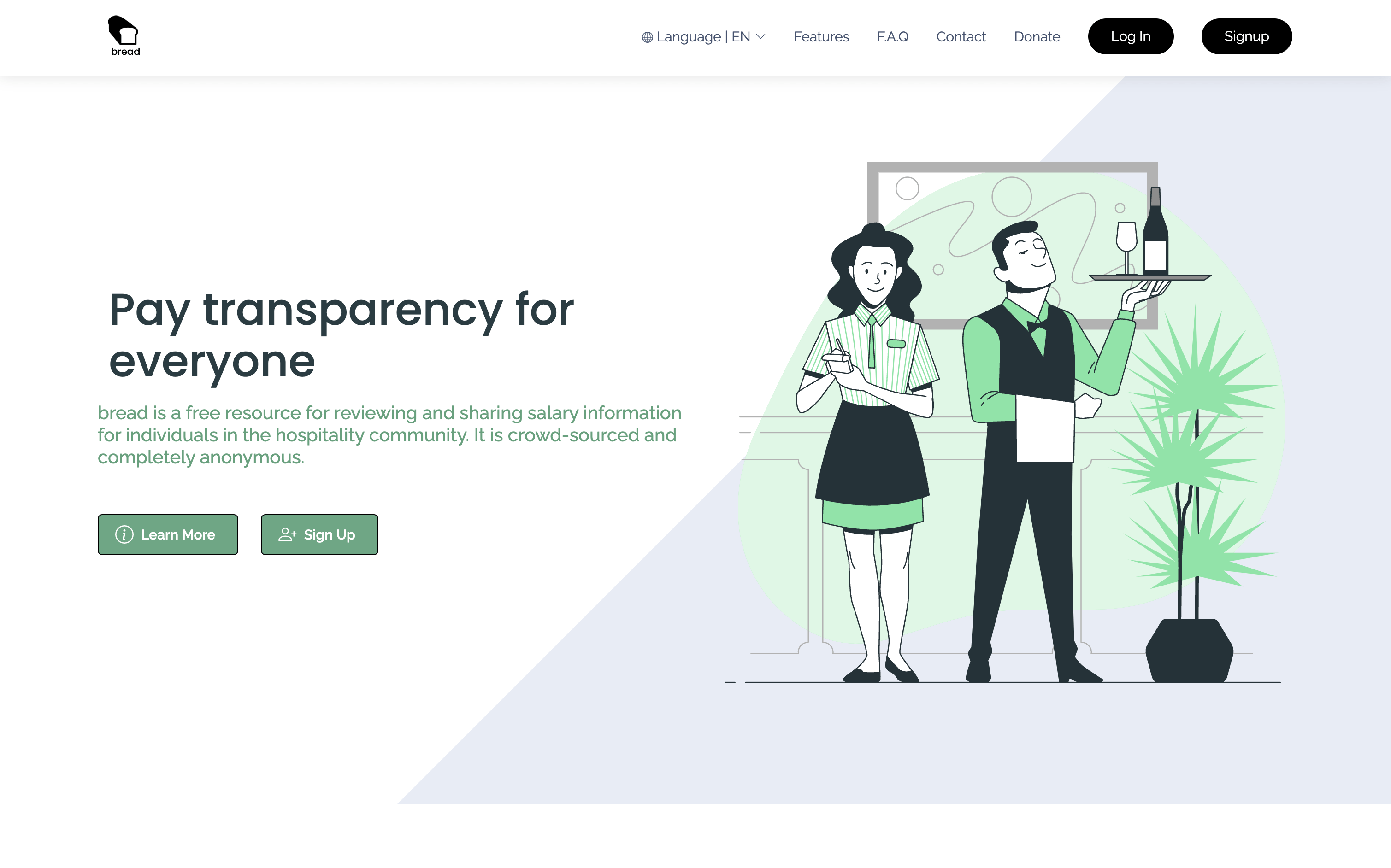Click the Learn More info circle icon
Viewport: 1391px width, 868px height.
(x=124, y=534)
